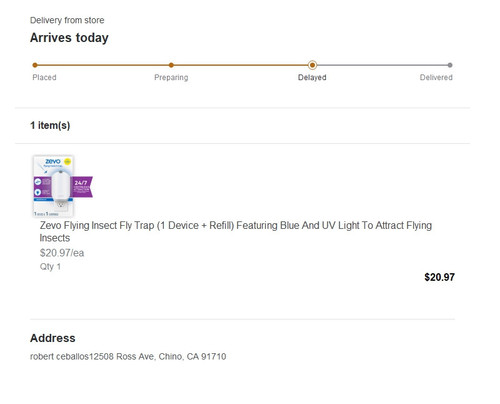The width and height of the screenshot is (500, 404).
Task: Click the Delivery from store text
Action: click(x=67, y=20)
